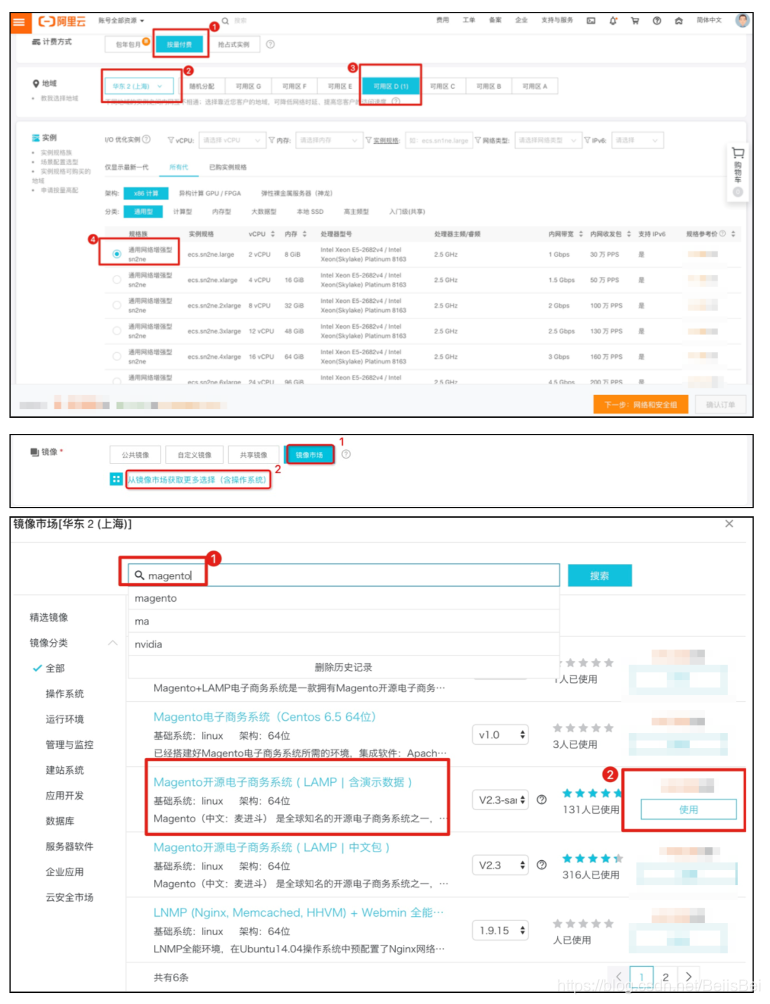Open the user avatar profile

(742, 20)
